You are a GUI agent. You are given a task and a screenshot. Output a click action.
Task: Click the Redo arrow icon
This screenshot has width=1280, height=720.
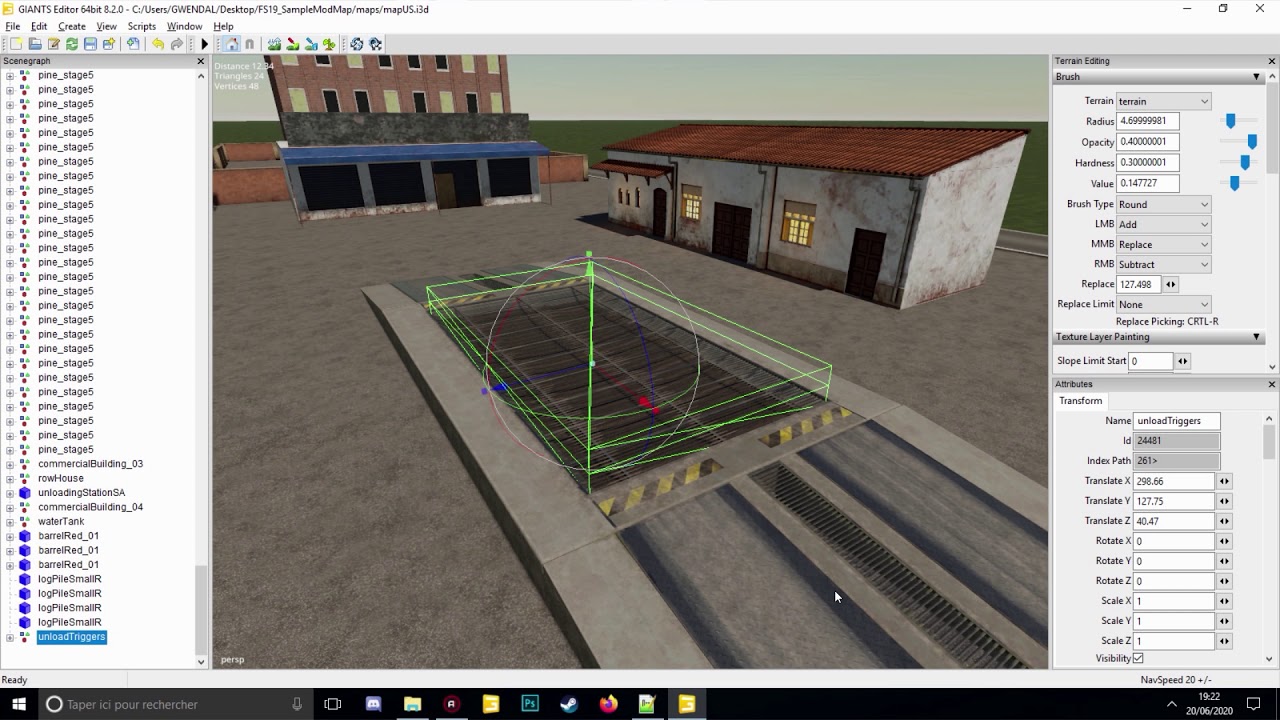coord(177,44)
